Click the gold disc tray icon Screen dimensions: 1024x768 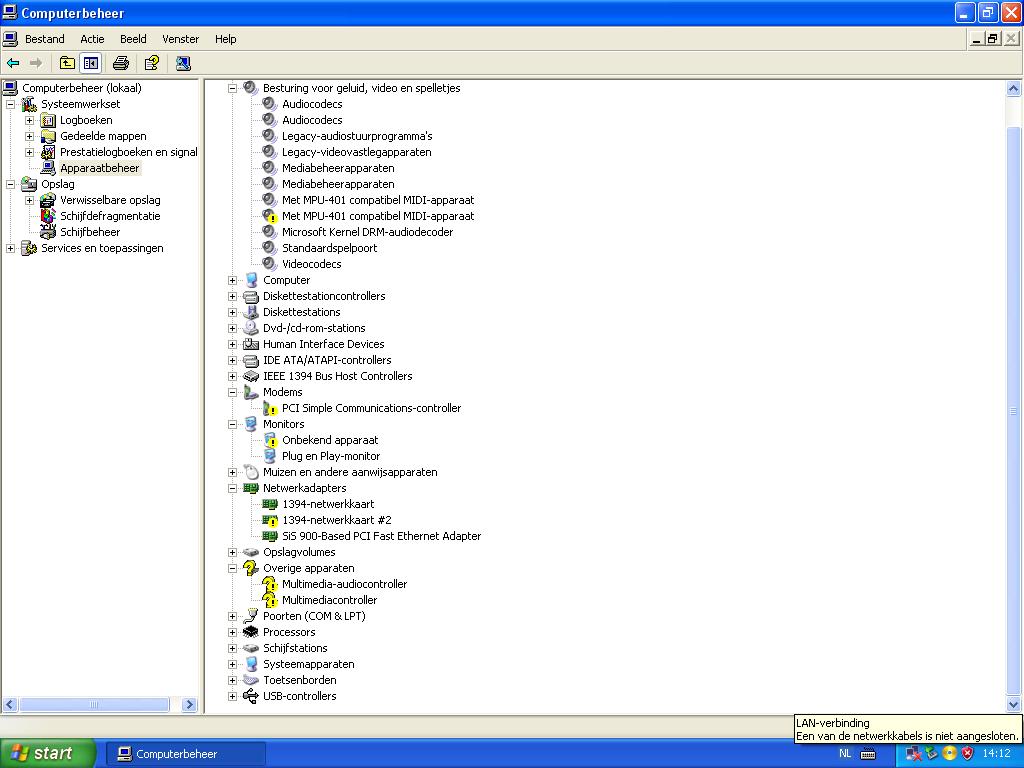click(x=950, y=754)
